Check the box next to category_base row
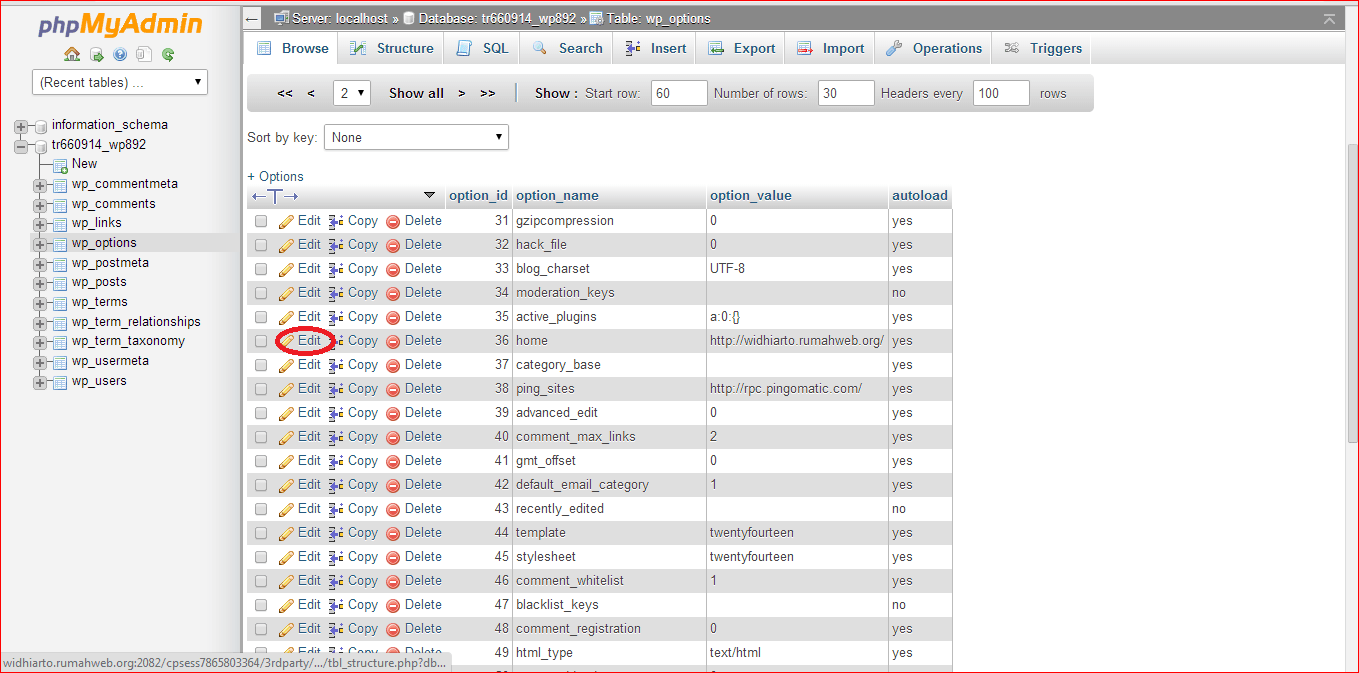This screenshot has width=1359, height=673. click(261, 365)
